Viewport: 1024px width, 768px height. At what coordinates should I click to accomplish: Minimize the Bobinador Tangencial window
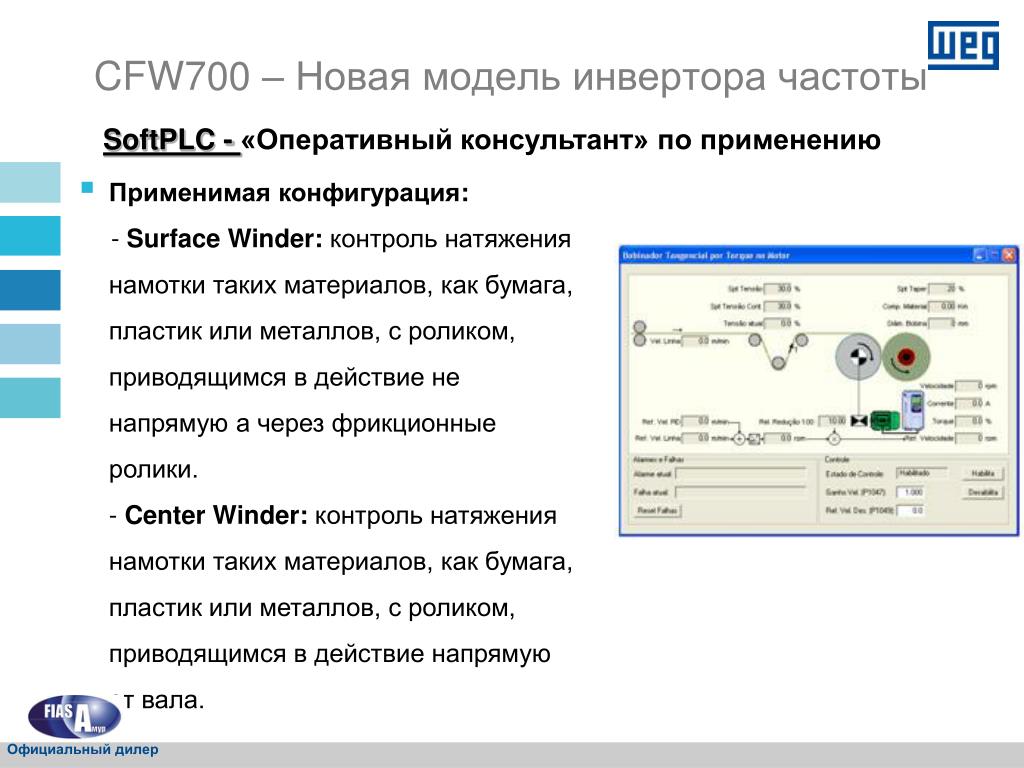click(x=980, y=255)
